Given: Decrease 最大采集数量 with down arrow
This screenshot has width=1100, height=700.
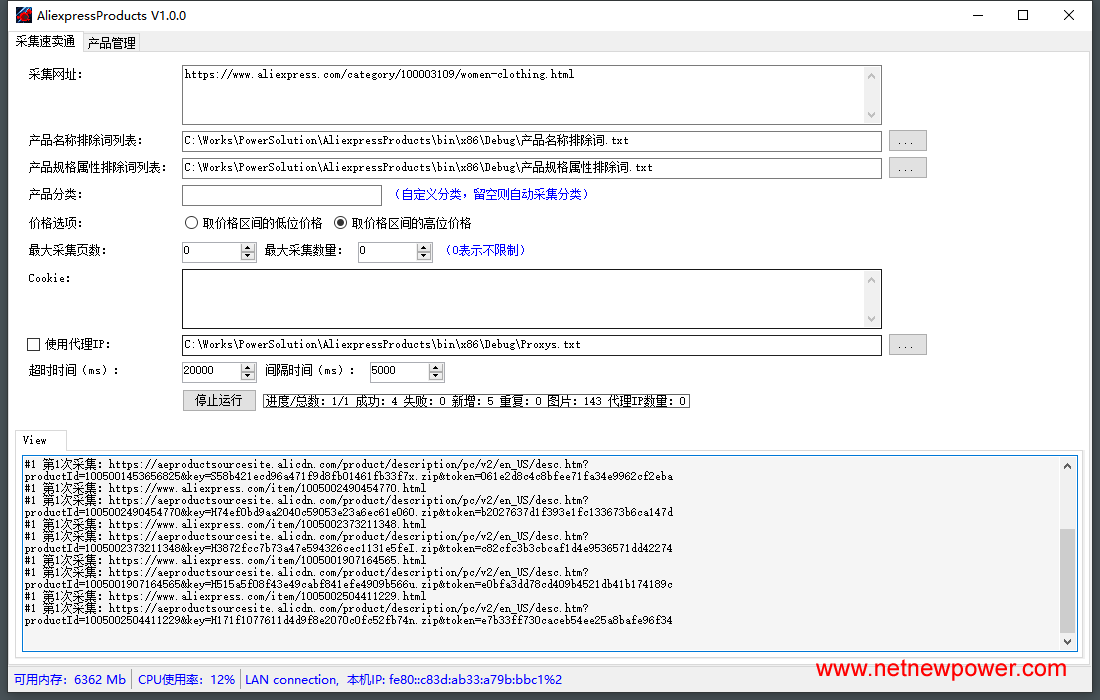Looking at the screenshot, I should (424, 256).
